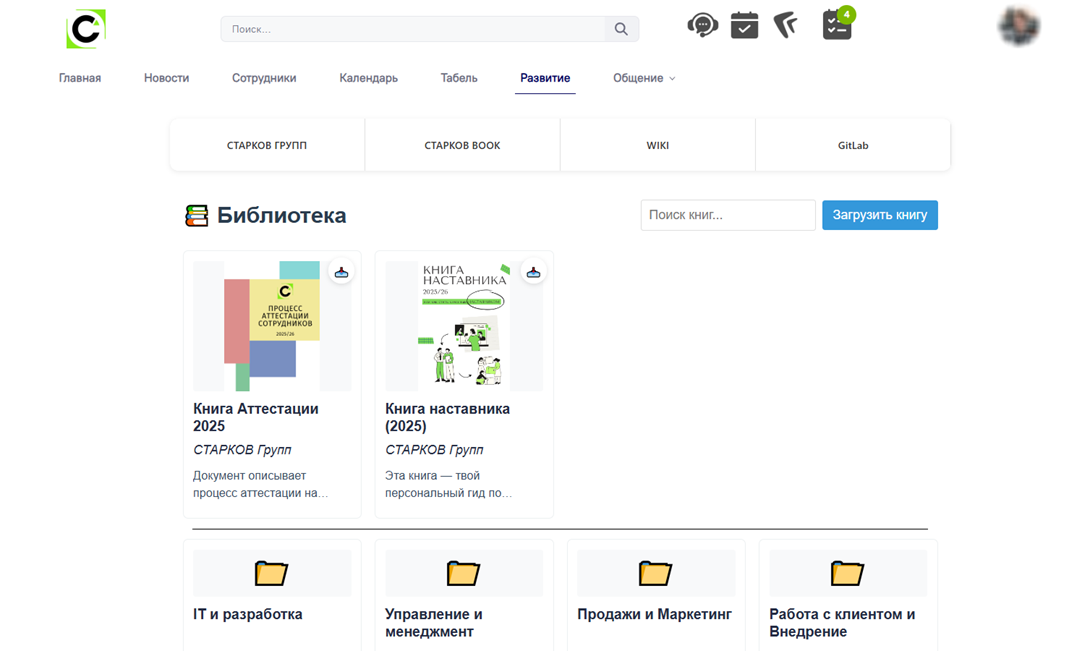Open the task checklist with badge 4
Viewport: 1090px width, 651px height.
coord(837,25)
